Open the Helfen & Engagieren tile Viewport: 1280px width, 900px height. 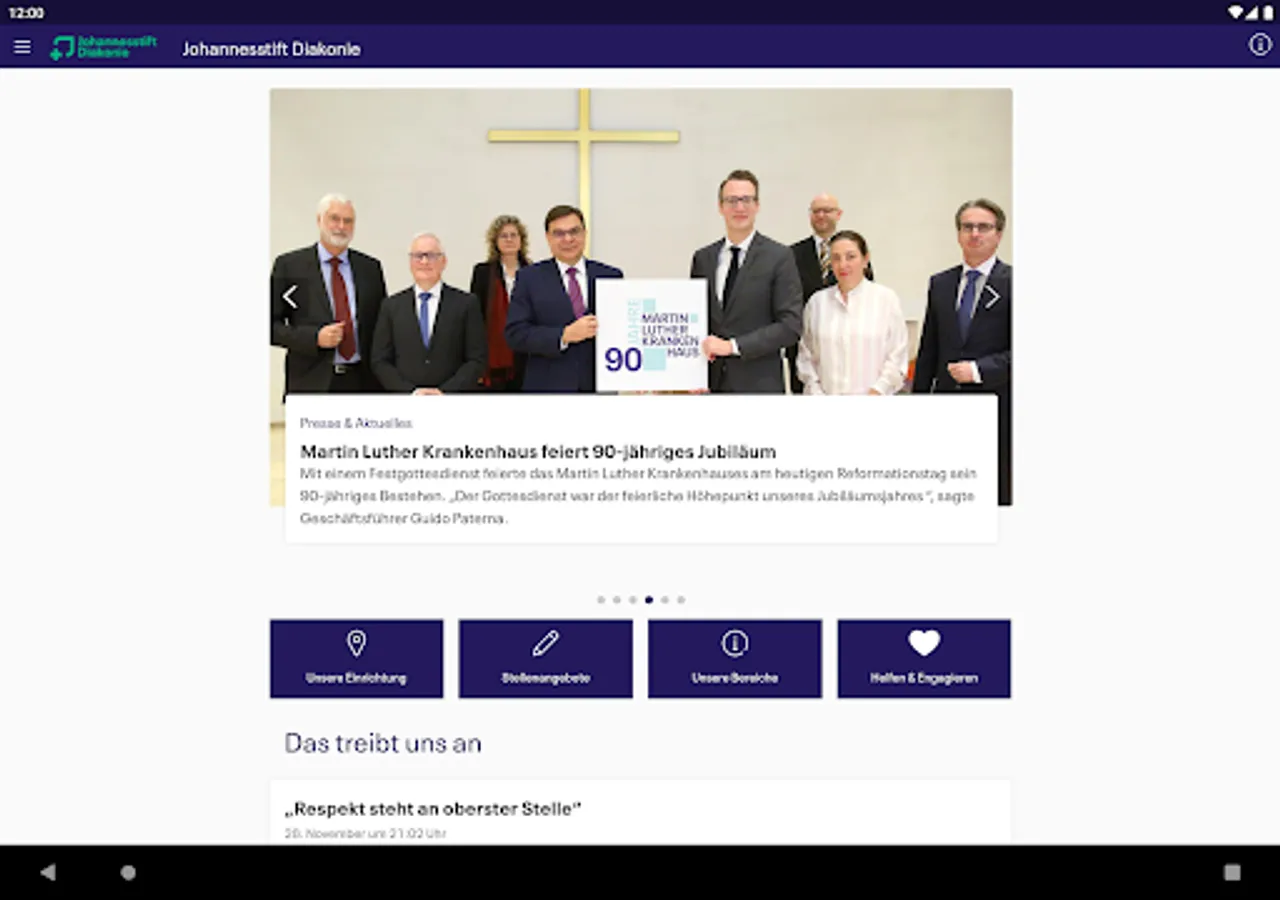(x=924, y=658)
